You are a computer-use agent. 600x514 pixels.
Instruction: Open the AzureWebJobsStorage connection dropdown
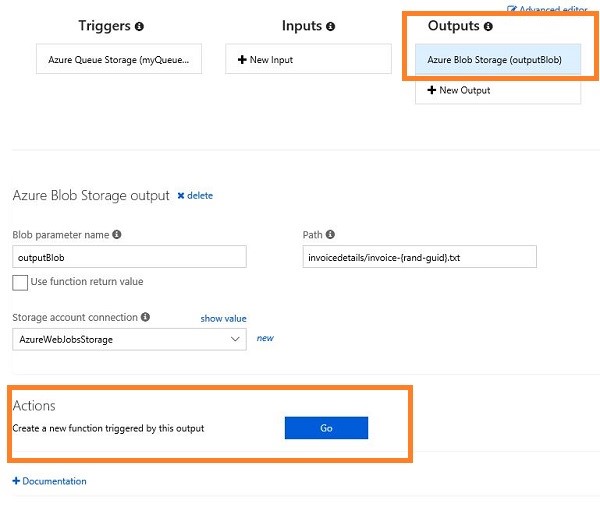point(129,339)
